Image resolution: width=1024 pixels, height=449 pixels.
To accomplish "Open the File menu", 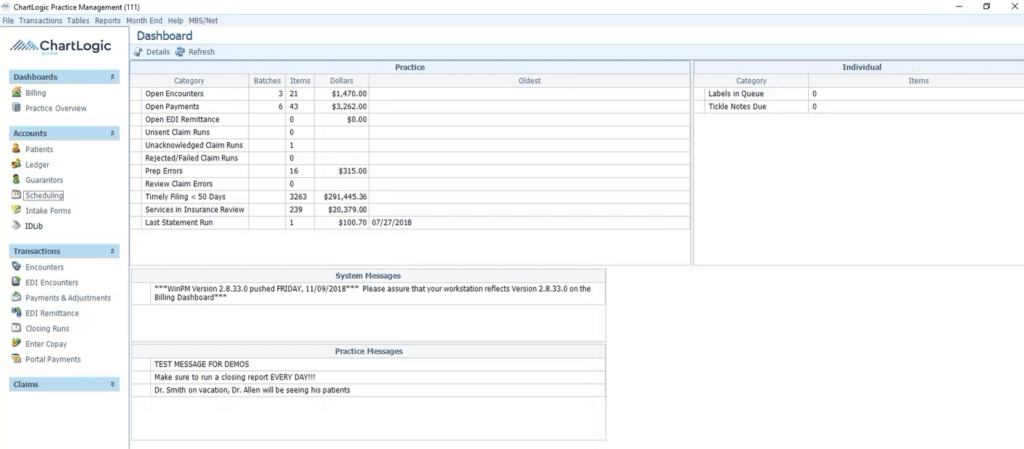I will coord(8,21).
